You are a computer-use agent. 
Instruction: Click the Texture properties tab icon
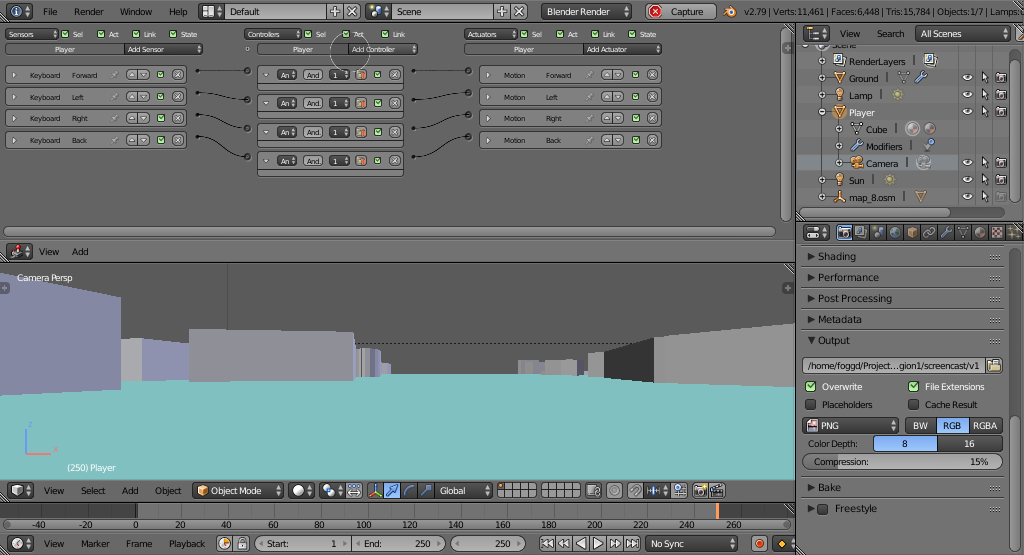click(996, 232)
